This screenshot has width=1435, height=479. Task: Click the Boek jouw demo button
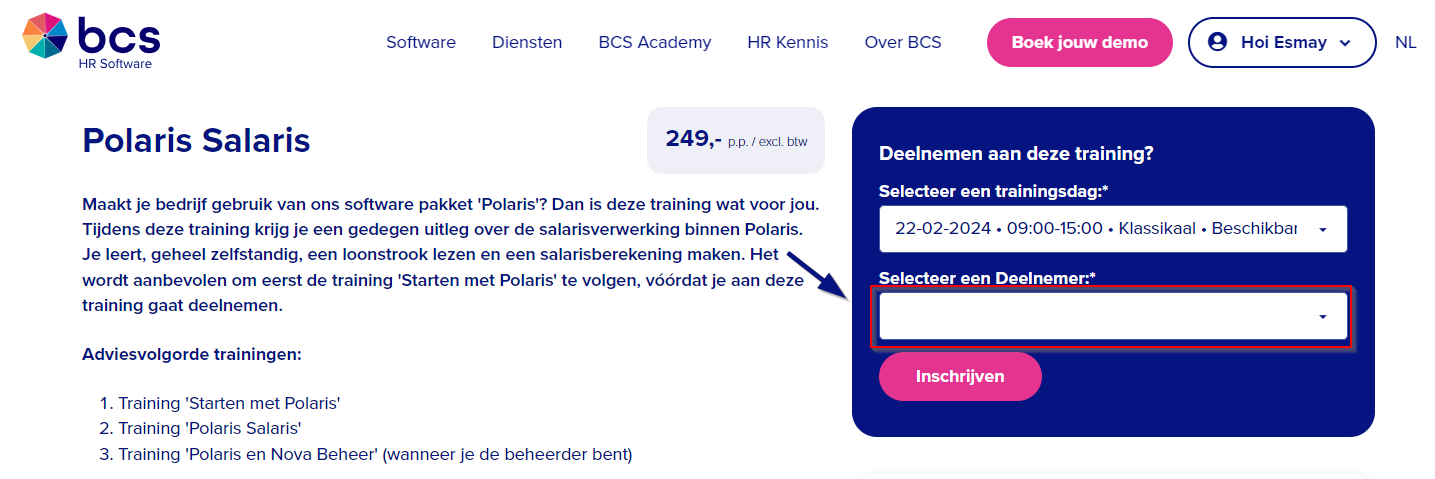pyautogui.click(x=1080, y=43)
